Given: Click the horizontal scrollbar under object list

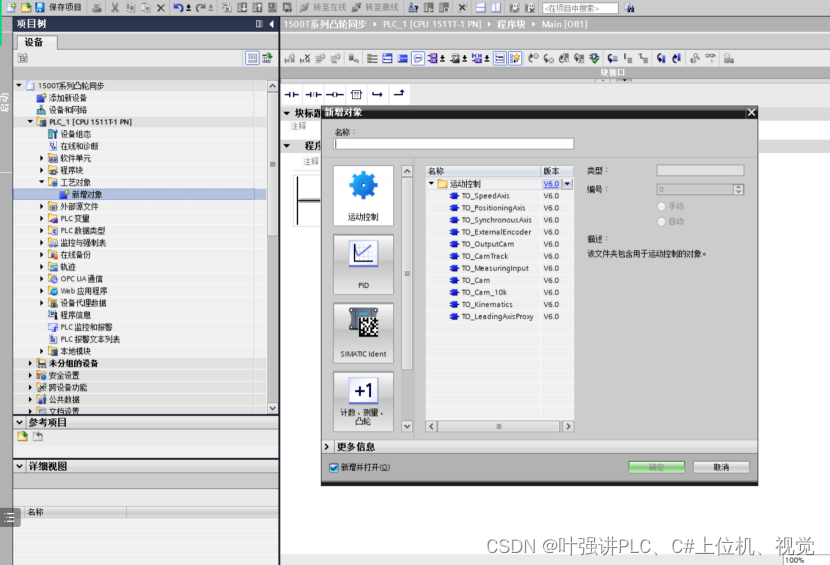Looking at the screenshot, I should (x=499, y=426).
